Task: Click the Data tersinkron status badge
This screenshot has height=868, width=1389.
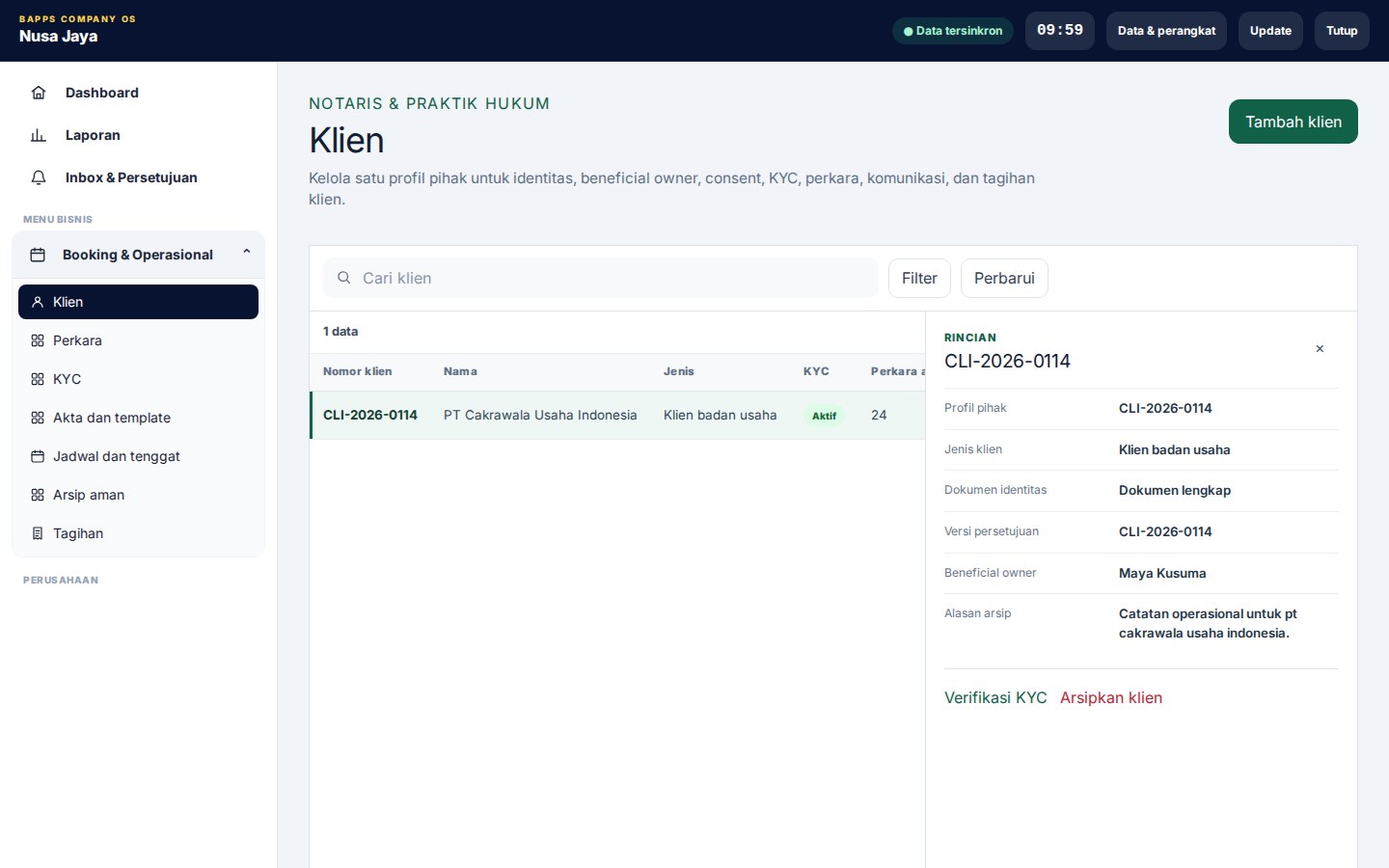Action: [953, 31]
